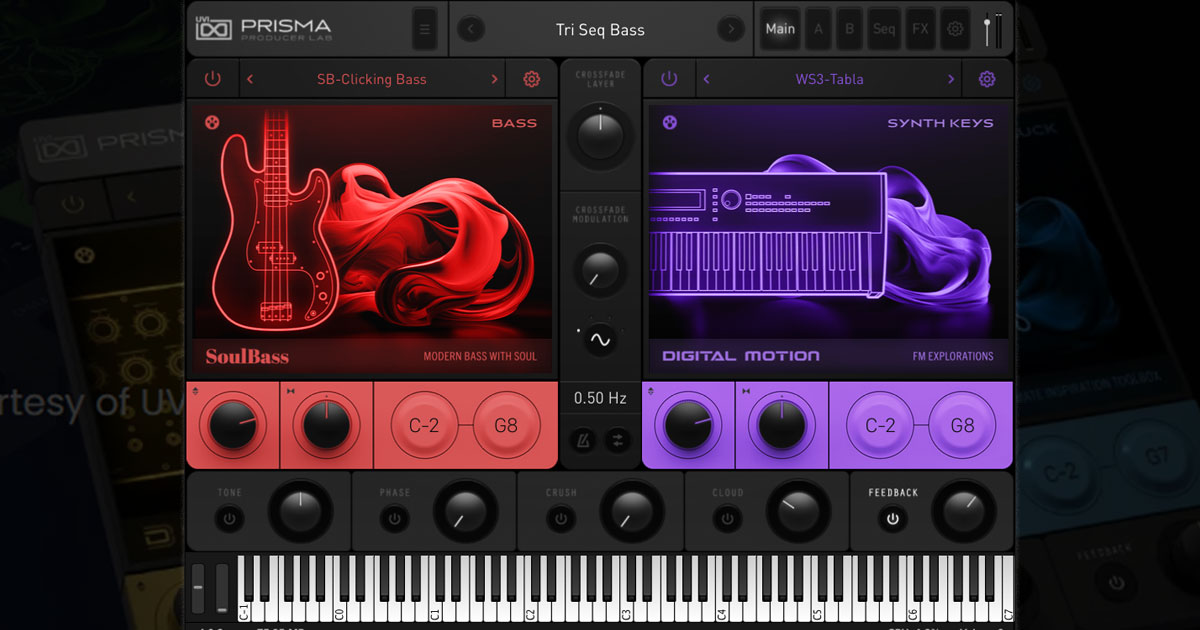Click the swap arrows icon below 0.50 Hz
Image resolution: width=1200 pixels, height=630 pixels.
(617, 439)
